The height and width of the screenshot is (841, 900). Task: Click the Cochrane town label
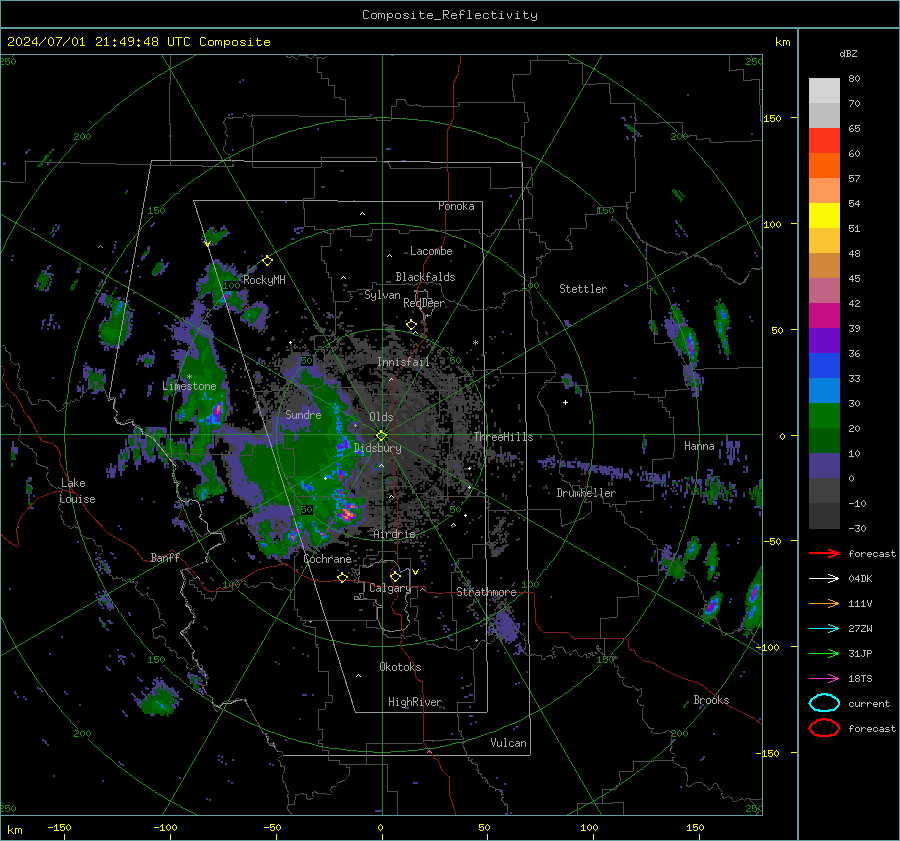(x=327, y=559)
